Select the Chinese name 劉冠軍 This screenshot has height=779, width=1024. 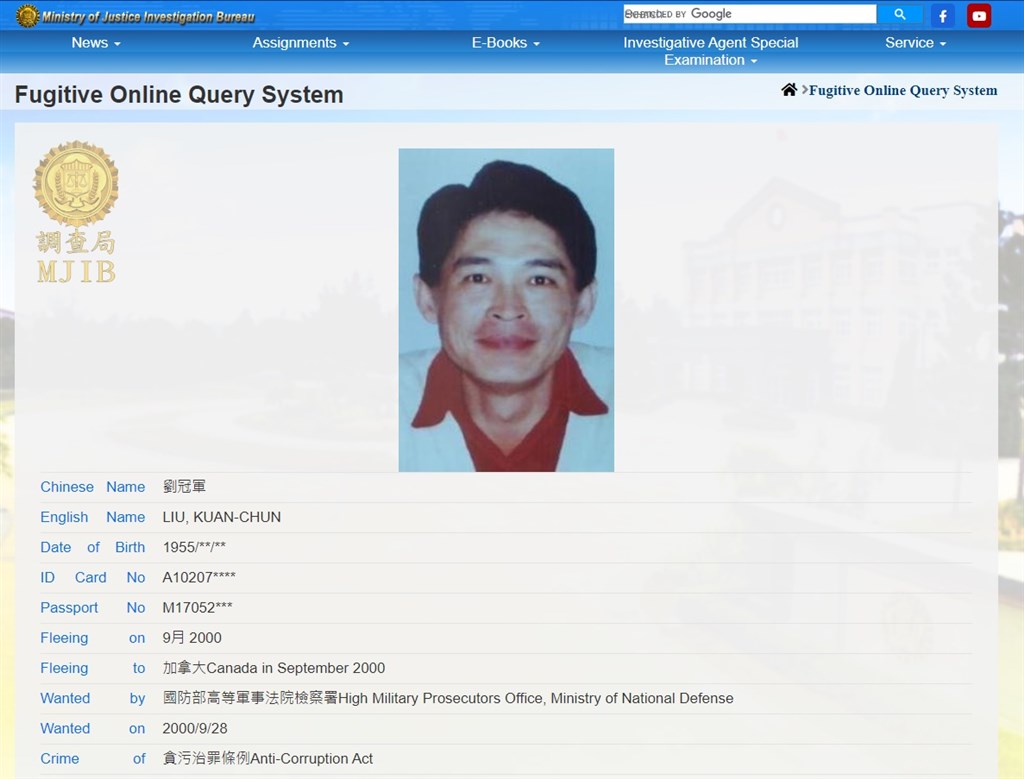[184, 486]
